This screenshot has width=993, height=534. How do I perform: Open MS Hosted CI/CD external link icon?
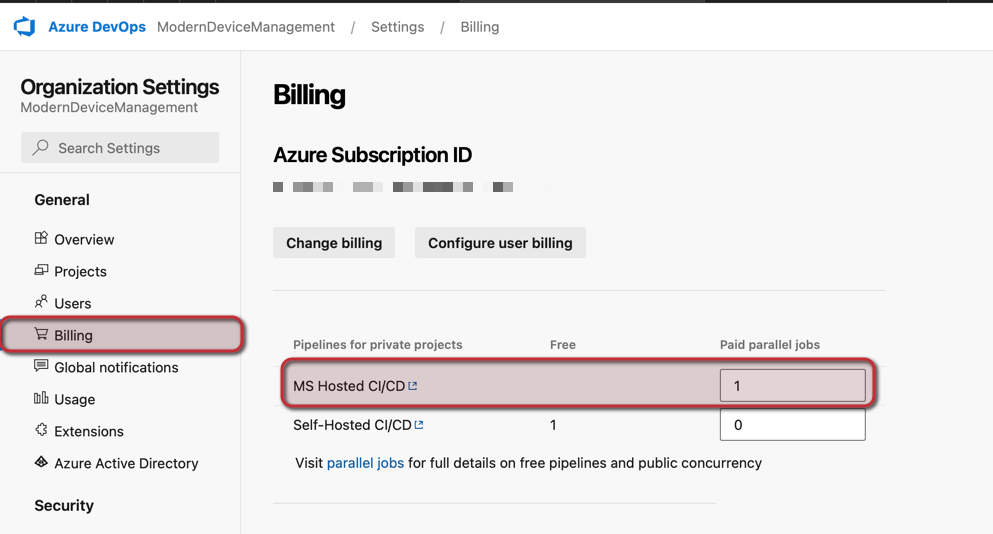(413, 386)
